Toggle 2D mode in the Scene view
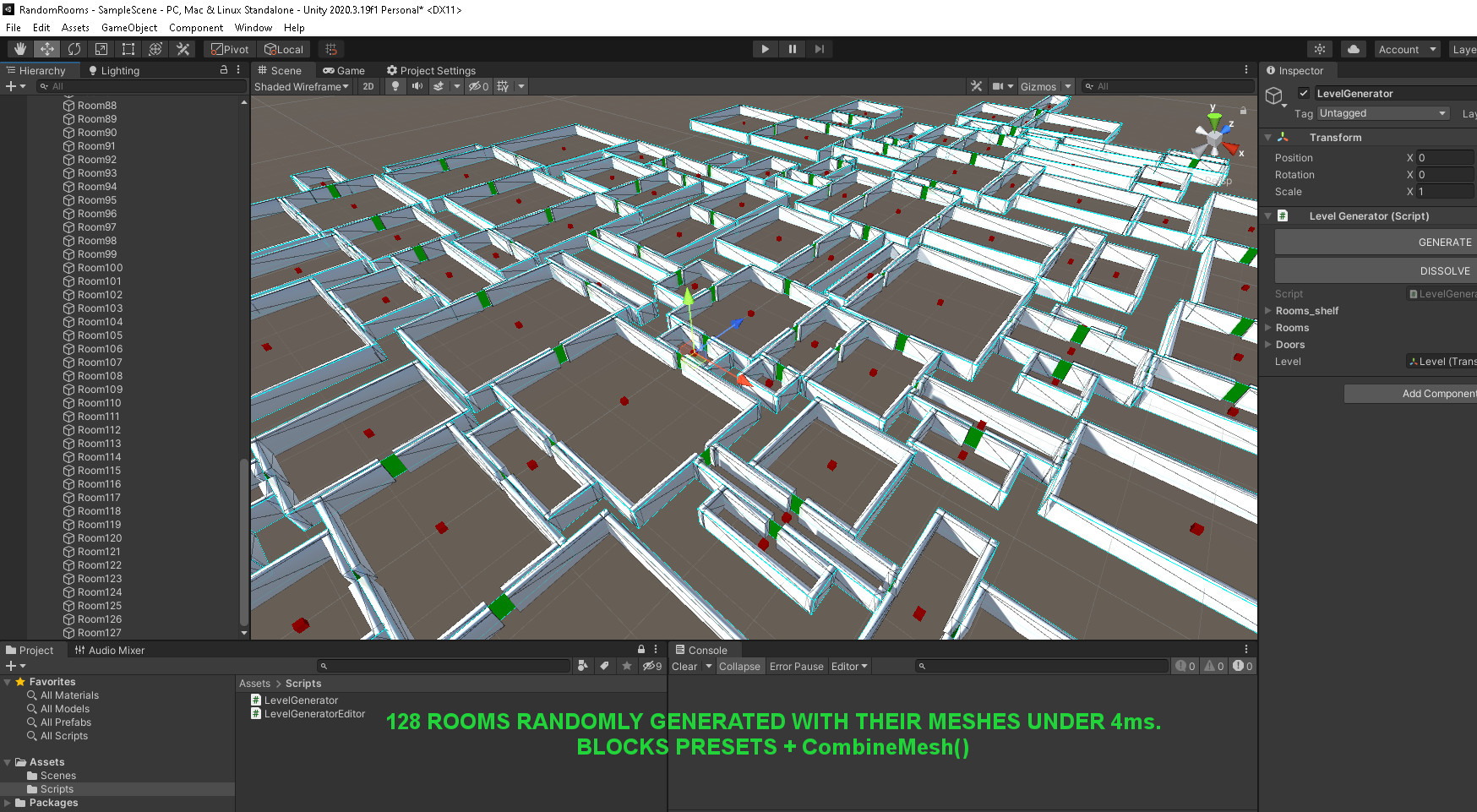Screen dimensions: 1477x812 (x=368, y=86)
